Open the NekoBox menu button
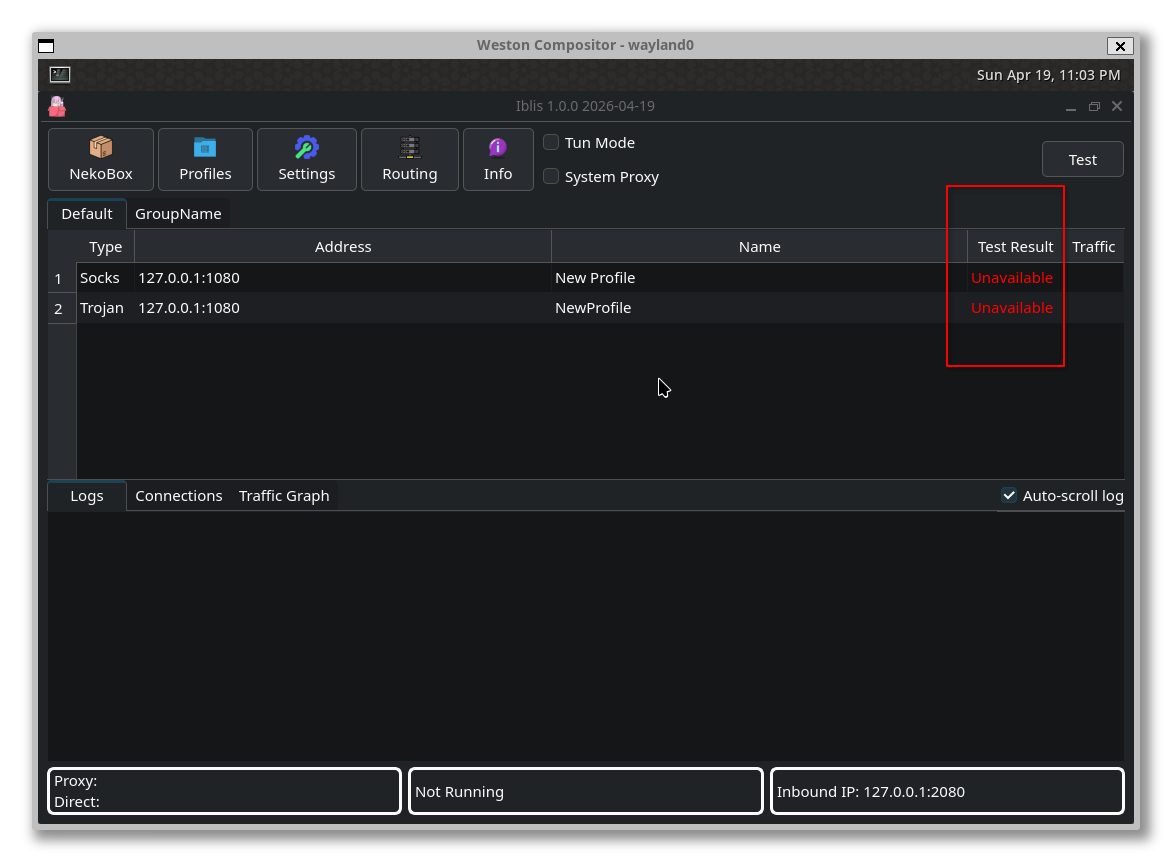The height and width of the screenshot is (862, 1172). (101, 159)
